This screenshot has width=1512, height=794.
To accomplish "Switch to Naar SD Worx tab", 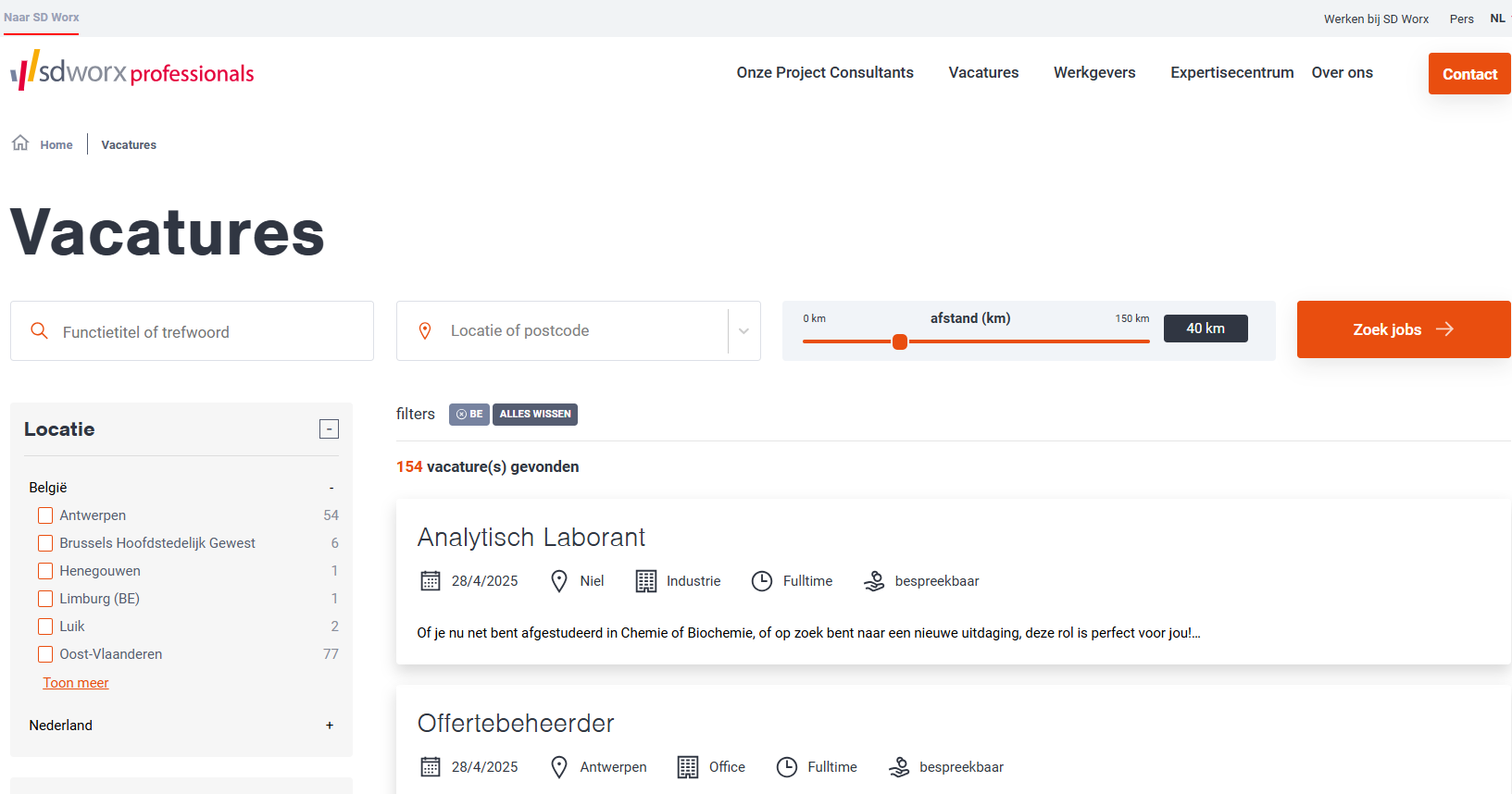I will 41,18.
